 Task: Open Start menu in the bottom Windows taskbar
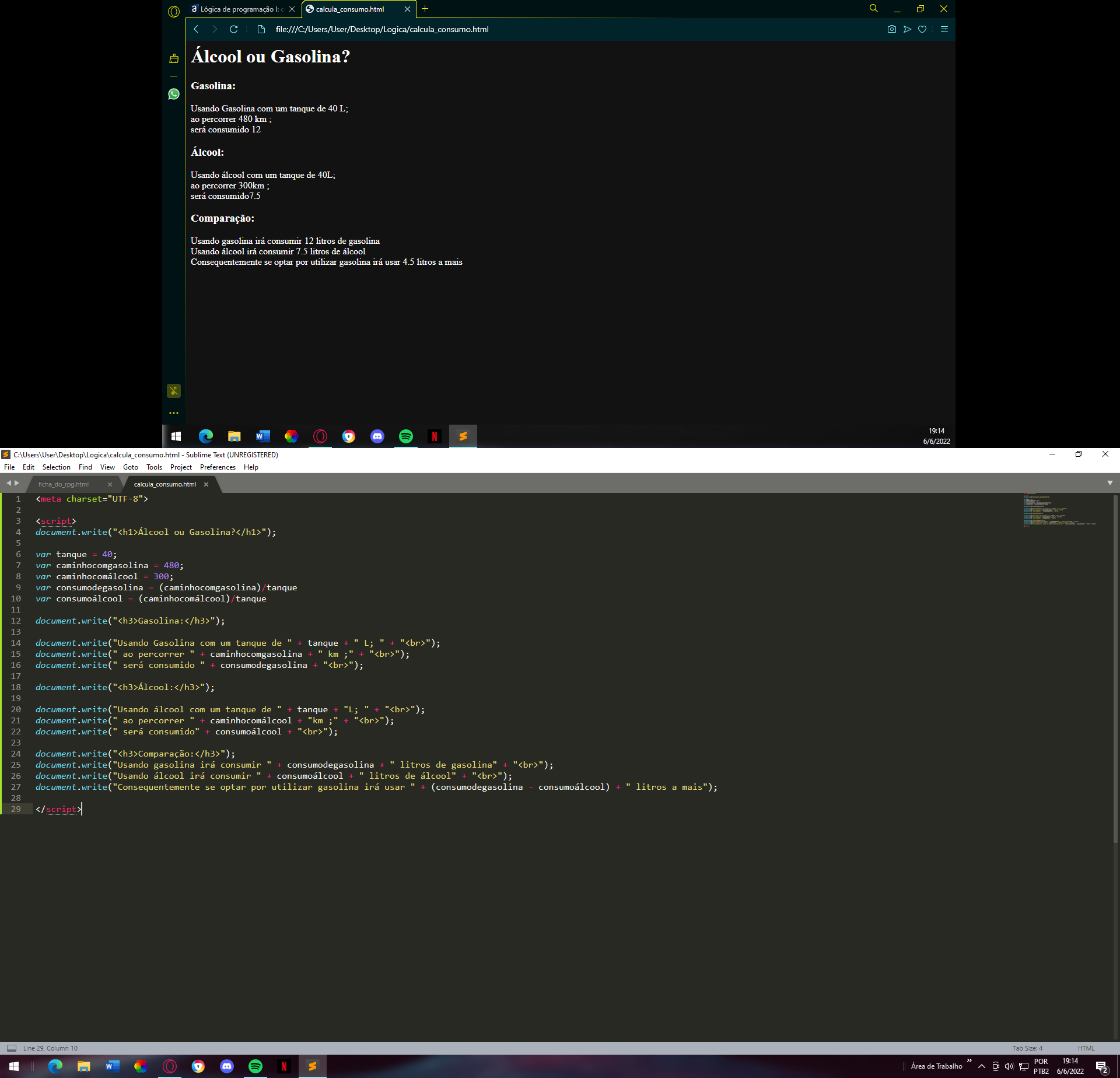click(x=14, y=1066)
